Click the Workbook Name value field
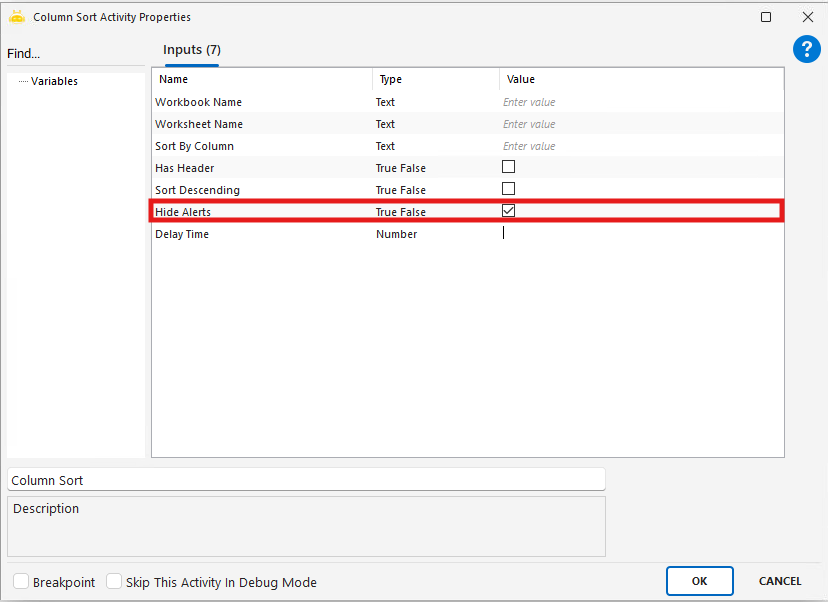 point(640,102)
